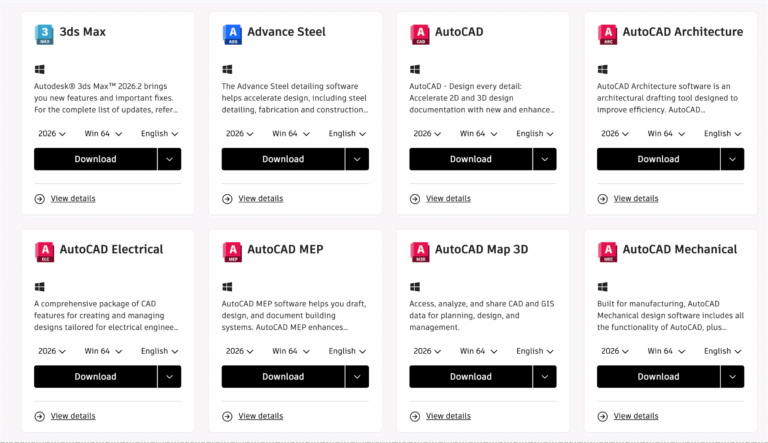Open the AutoCAD language dropdown

[x=535, y=134]
